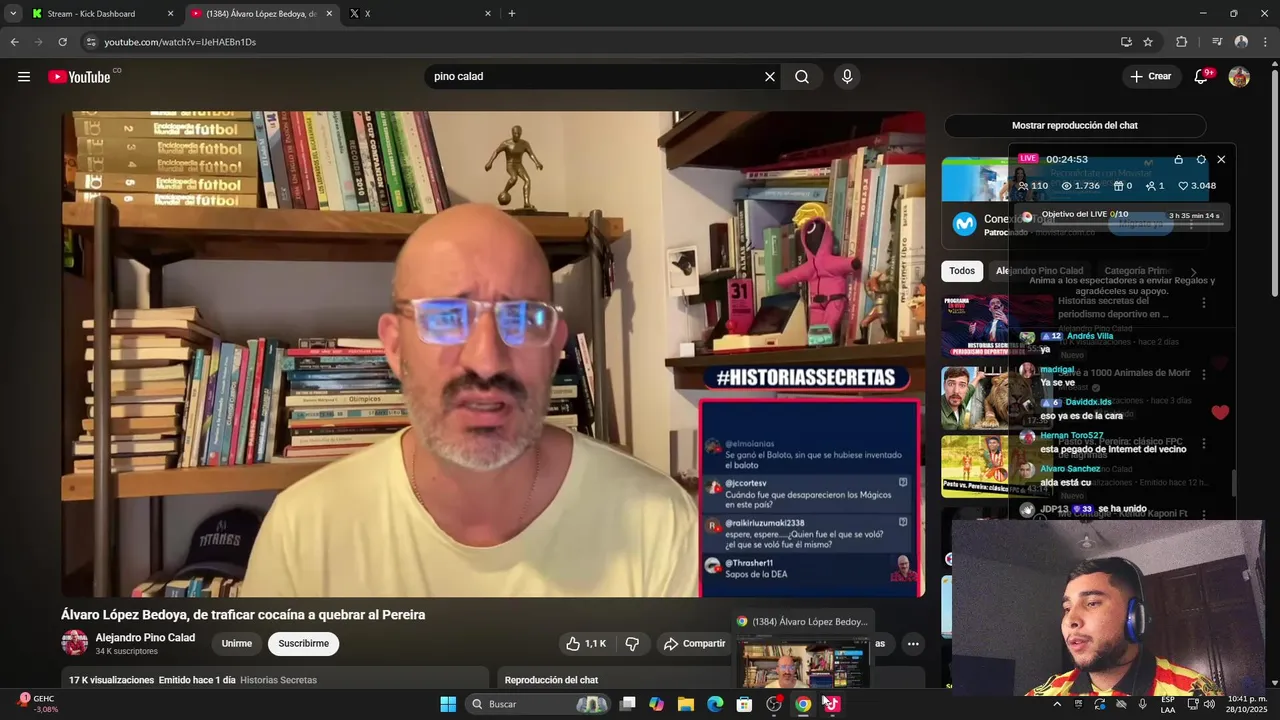
Task: Open Microsoft Edge from the taskbar
Action: [x=715, y=704]
